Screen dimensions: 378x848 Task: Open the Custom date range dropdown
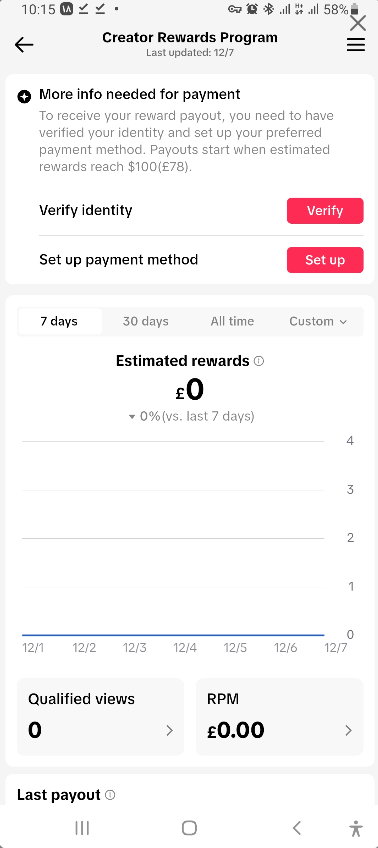pos(318,321)
